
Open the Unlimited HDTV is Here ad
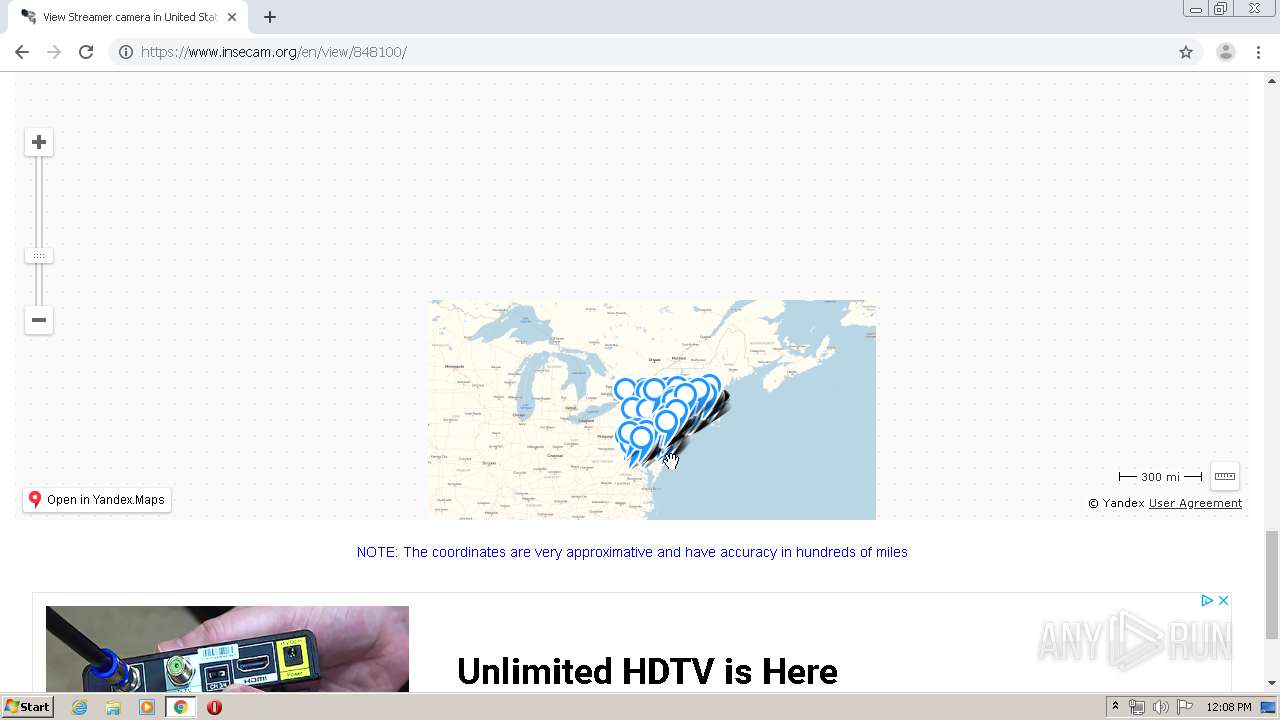click(x=647, y=671)
